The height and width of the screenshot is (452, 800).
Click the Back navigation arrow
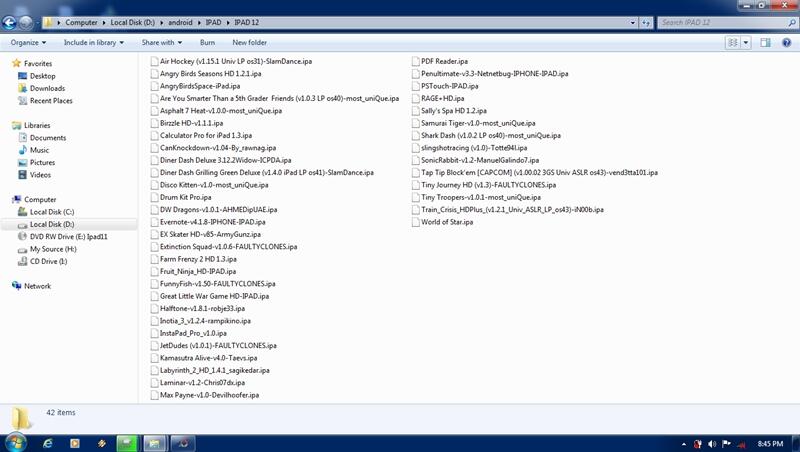pyautogui.click(x=9, y=22)
